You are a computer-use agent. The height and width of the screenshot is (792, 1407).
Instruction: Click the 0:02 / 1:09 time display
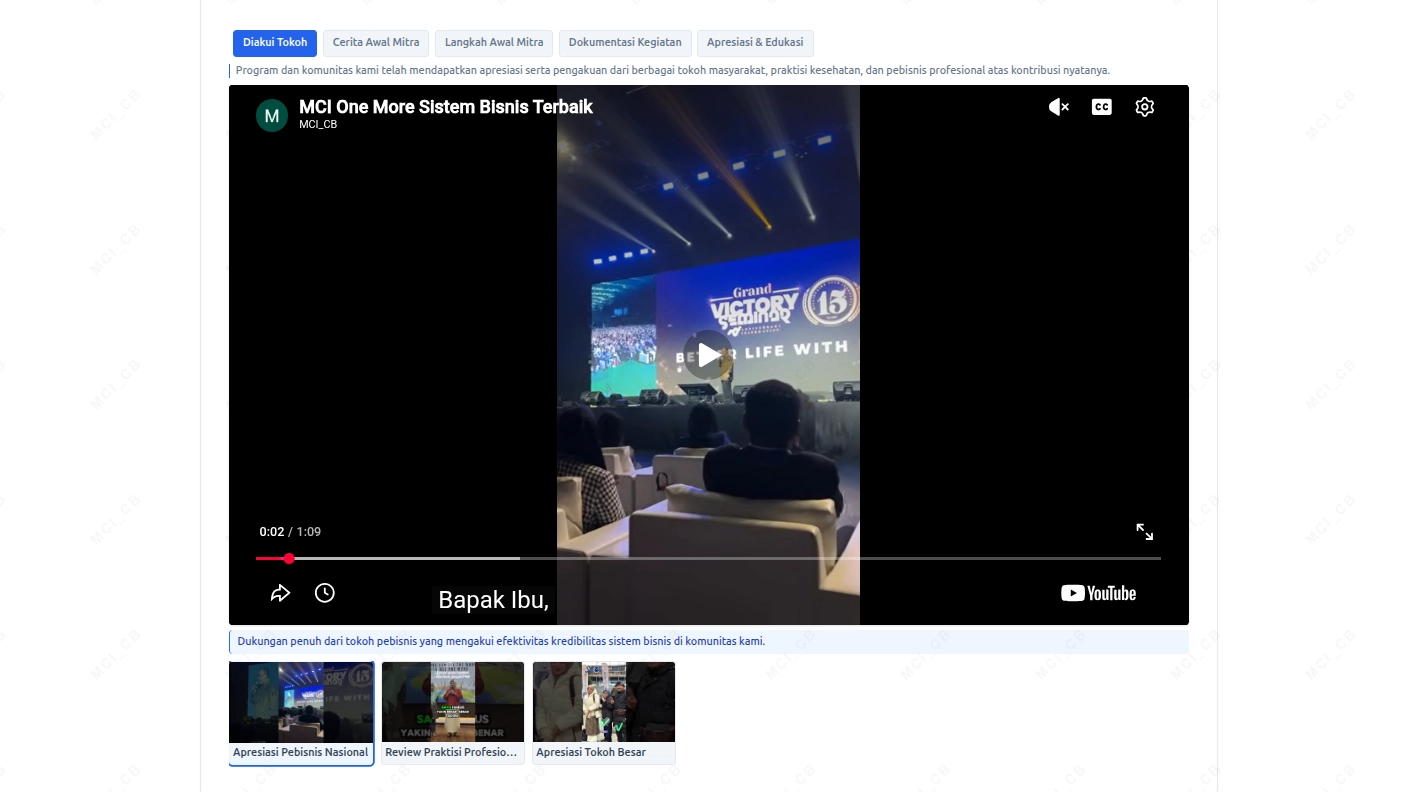point(290,532)
